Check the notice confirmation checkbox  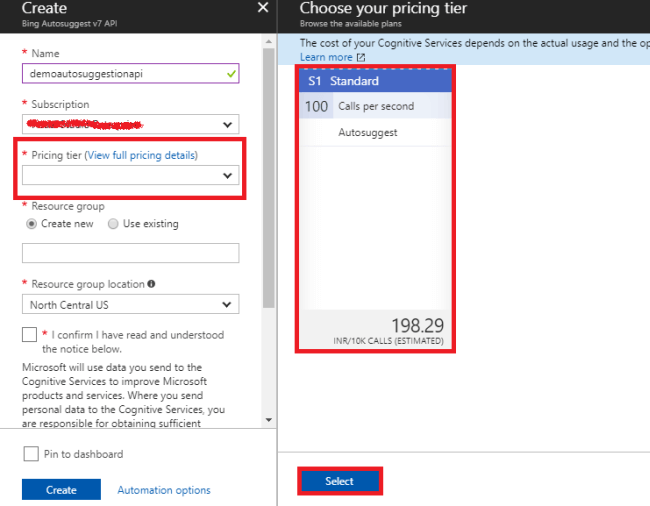30,335
